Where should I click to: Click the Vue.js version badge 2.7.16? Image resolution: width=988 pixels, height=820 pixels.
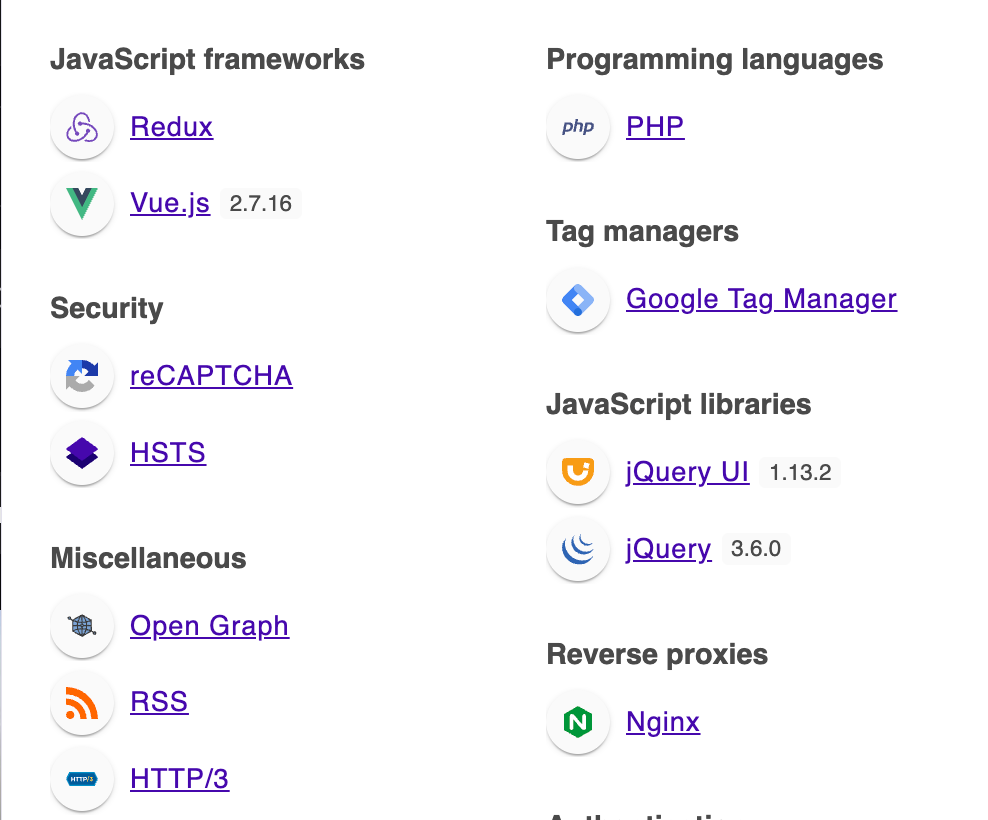coord(261,204)
